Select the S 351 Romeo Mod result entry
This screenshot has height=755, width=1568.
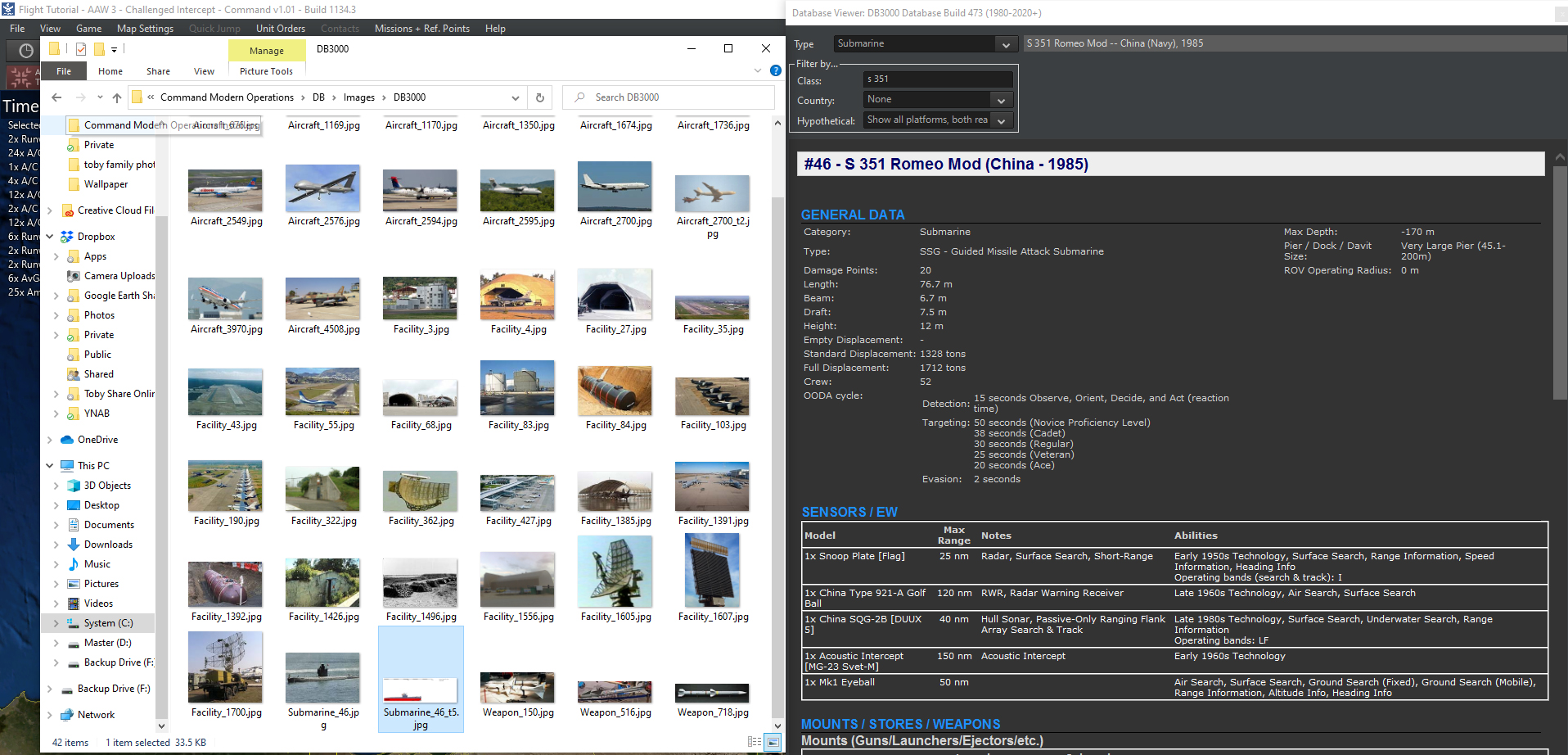coord(1295,44)
